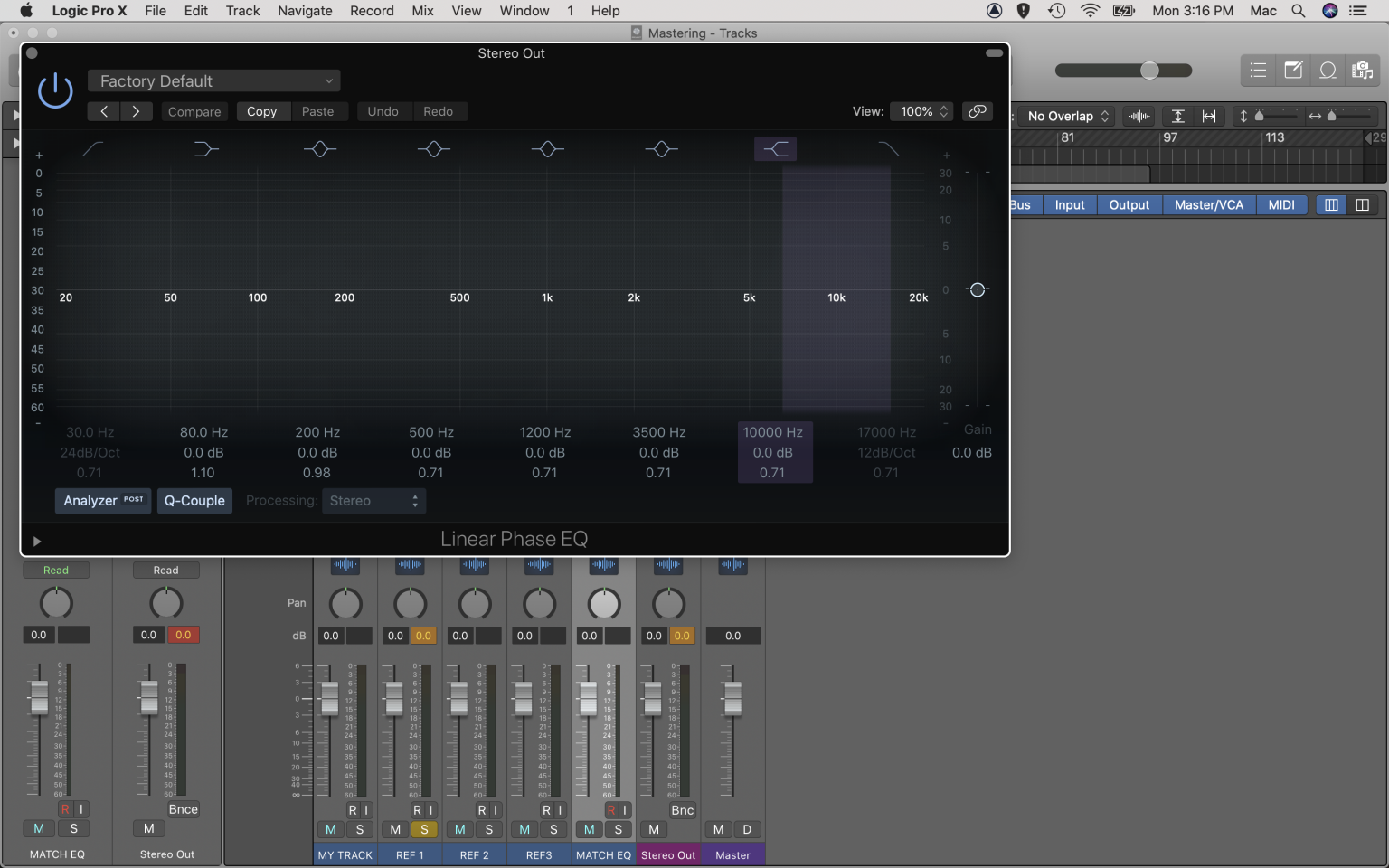Click the link icon beside the View control
Viewport: 1389px width, 868px height.
pyautogui.click(x=978, y=111)
